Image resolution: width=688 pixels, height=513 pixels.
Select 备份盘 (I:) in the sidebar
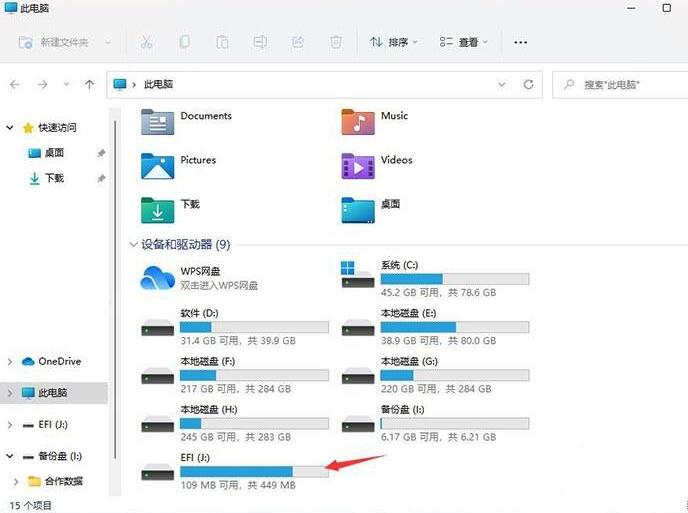[x=52, y=456]
